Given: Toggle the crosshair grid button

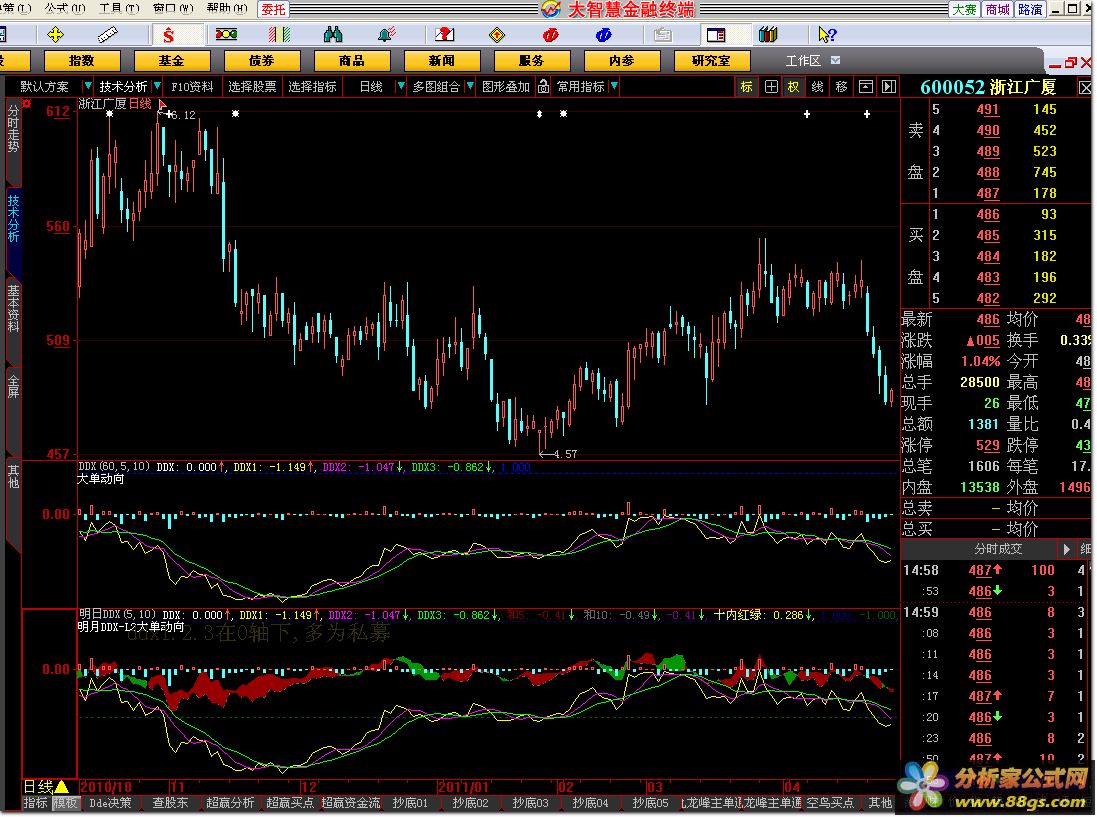Looking at the screenshot, I should [x=771, y=87].
